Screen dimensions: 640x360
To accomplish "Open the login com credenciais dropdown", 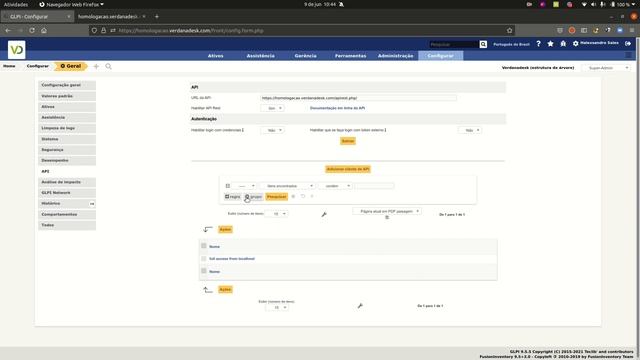I will (273, 130).
